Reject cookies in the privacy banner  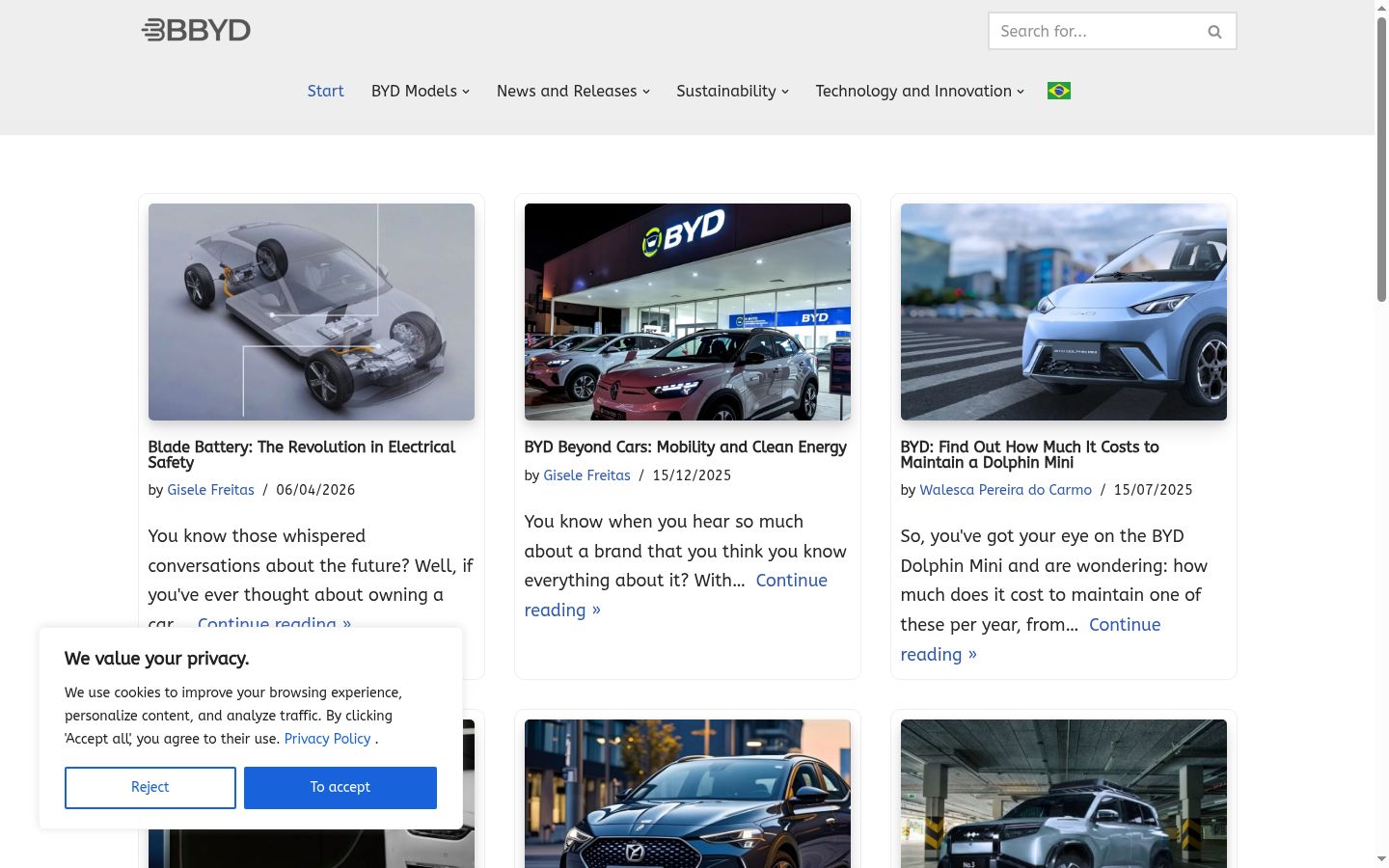coord(150,788)
